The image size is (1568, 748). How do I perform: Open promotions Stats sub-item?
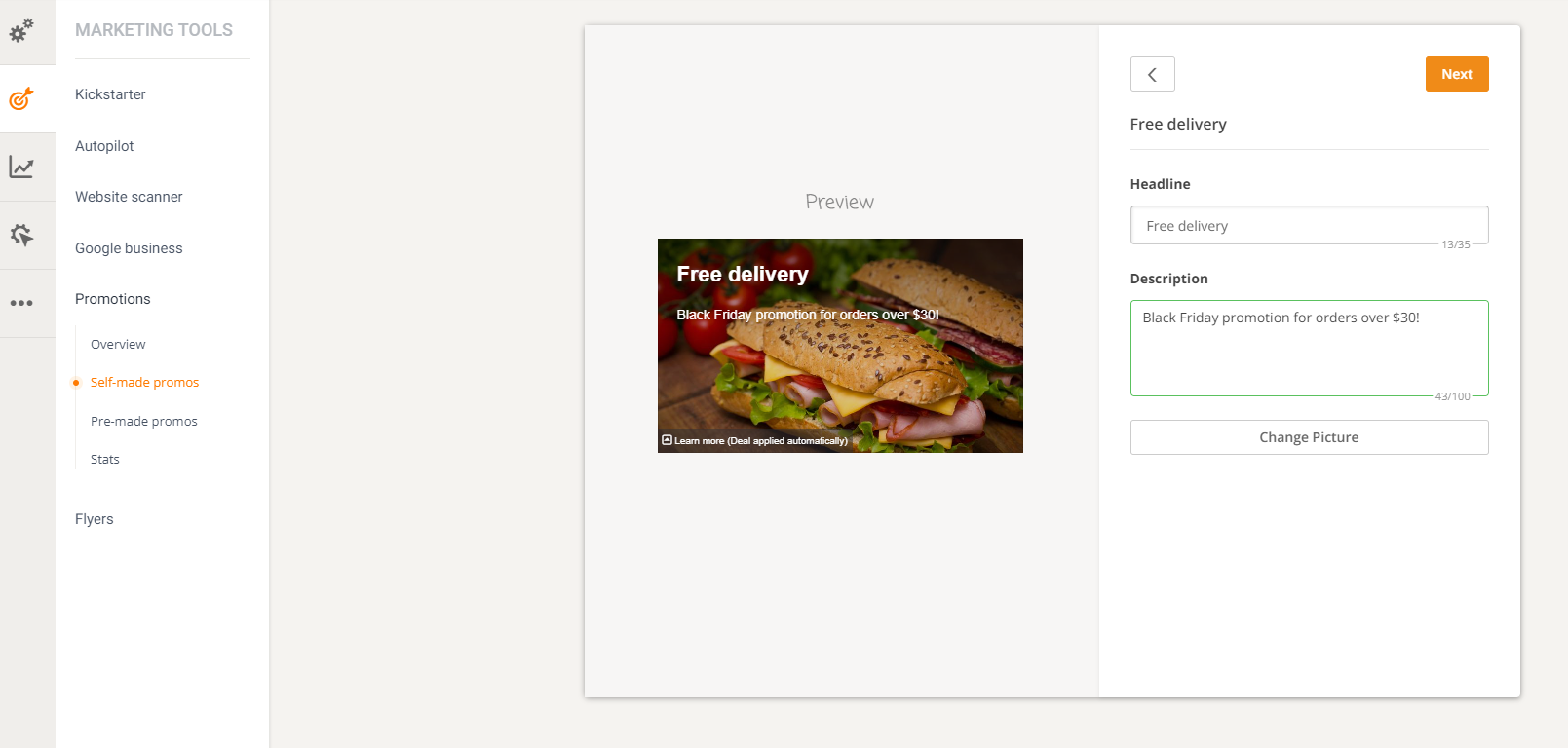click(x=105, y=459)
